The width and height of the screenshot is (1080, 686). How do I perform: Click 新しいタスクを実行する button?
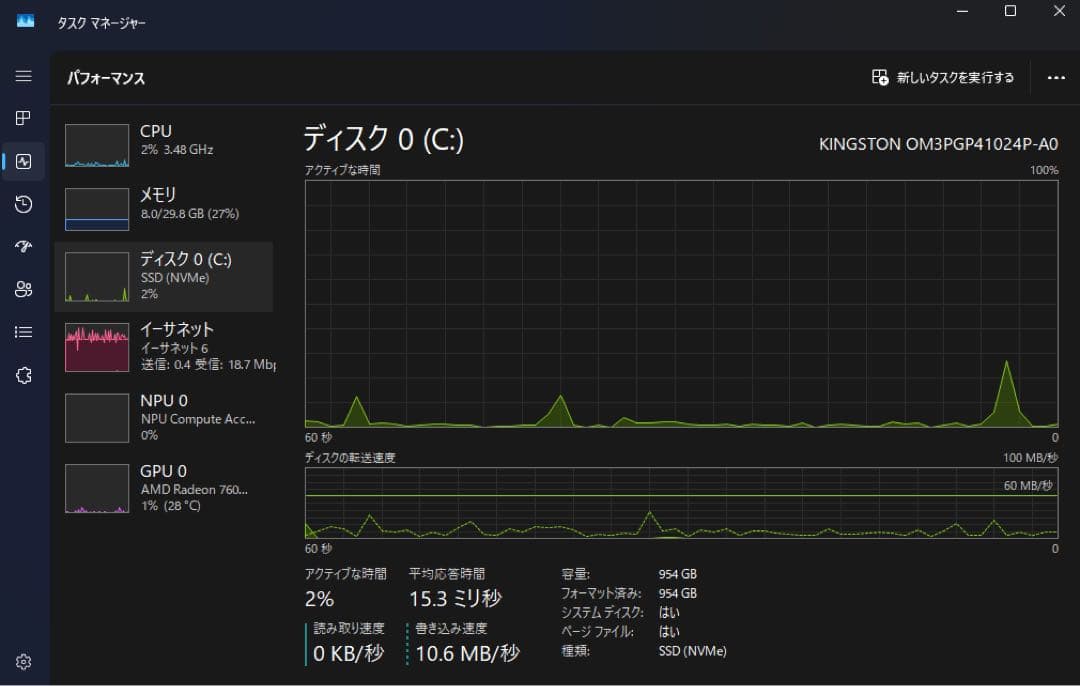pos(940,77)
